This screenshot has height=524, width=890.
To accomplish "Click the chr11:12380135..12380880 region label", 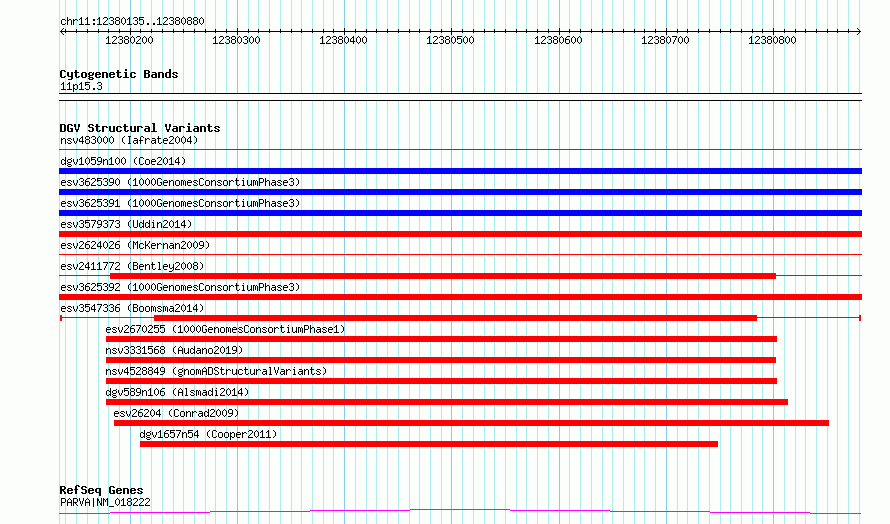I will point(132,21).
